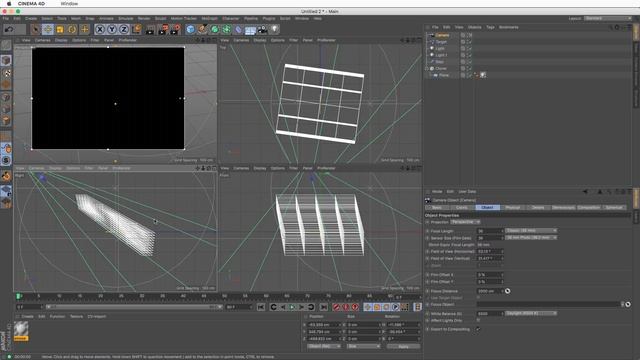Click the light bulb toolbar icon
This screenshot has height=360, width=640.
tap(275, 29)
